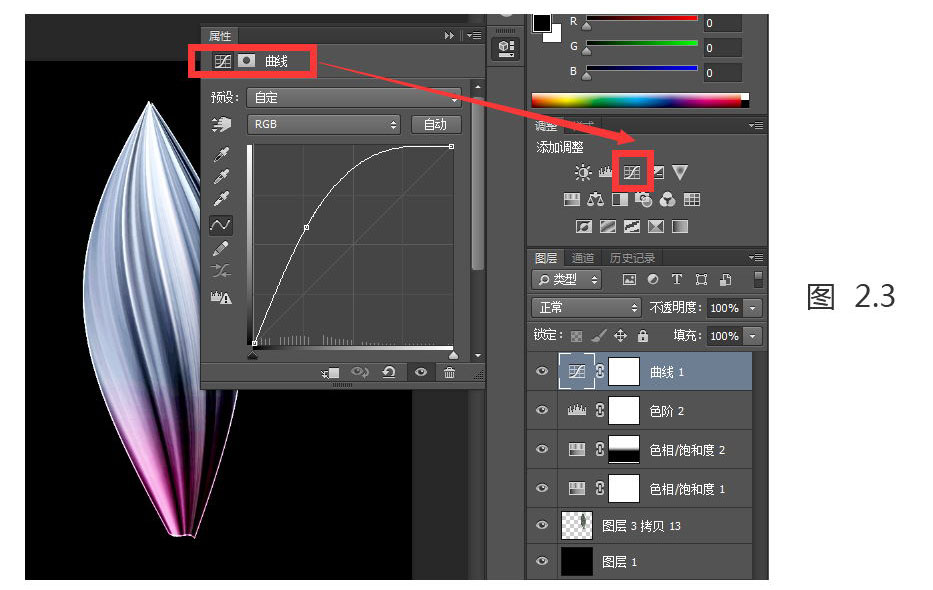Screen dimensions: 933x590
Task: Hide the 色相/饱和度 2 layer
Action: pyautogui.click(x=542, y=449)
